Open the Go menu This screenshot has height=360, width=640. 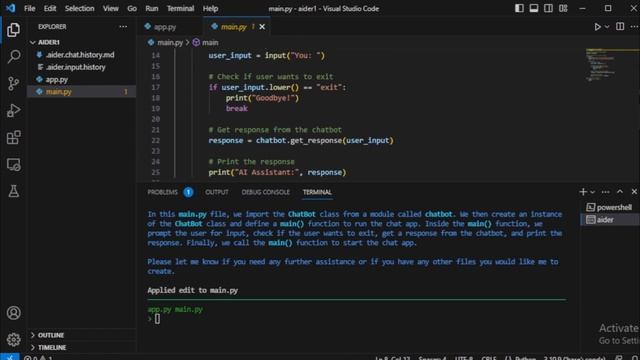click(x=132, y=9)
